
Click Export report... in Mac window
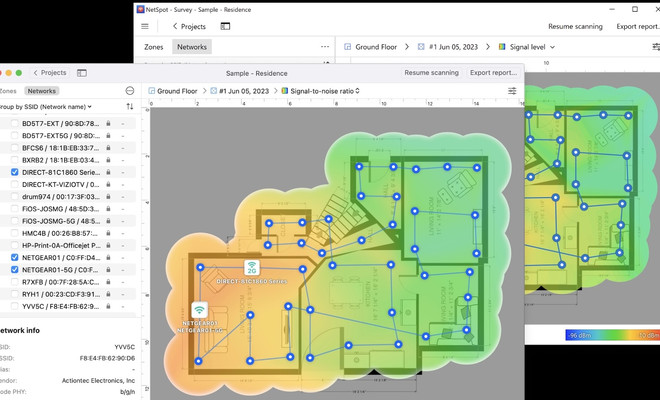(493, 72)
